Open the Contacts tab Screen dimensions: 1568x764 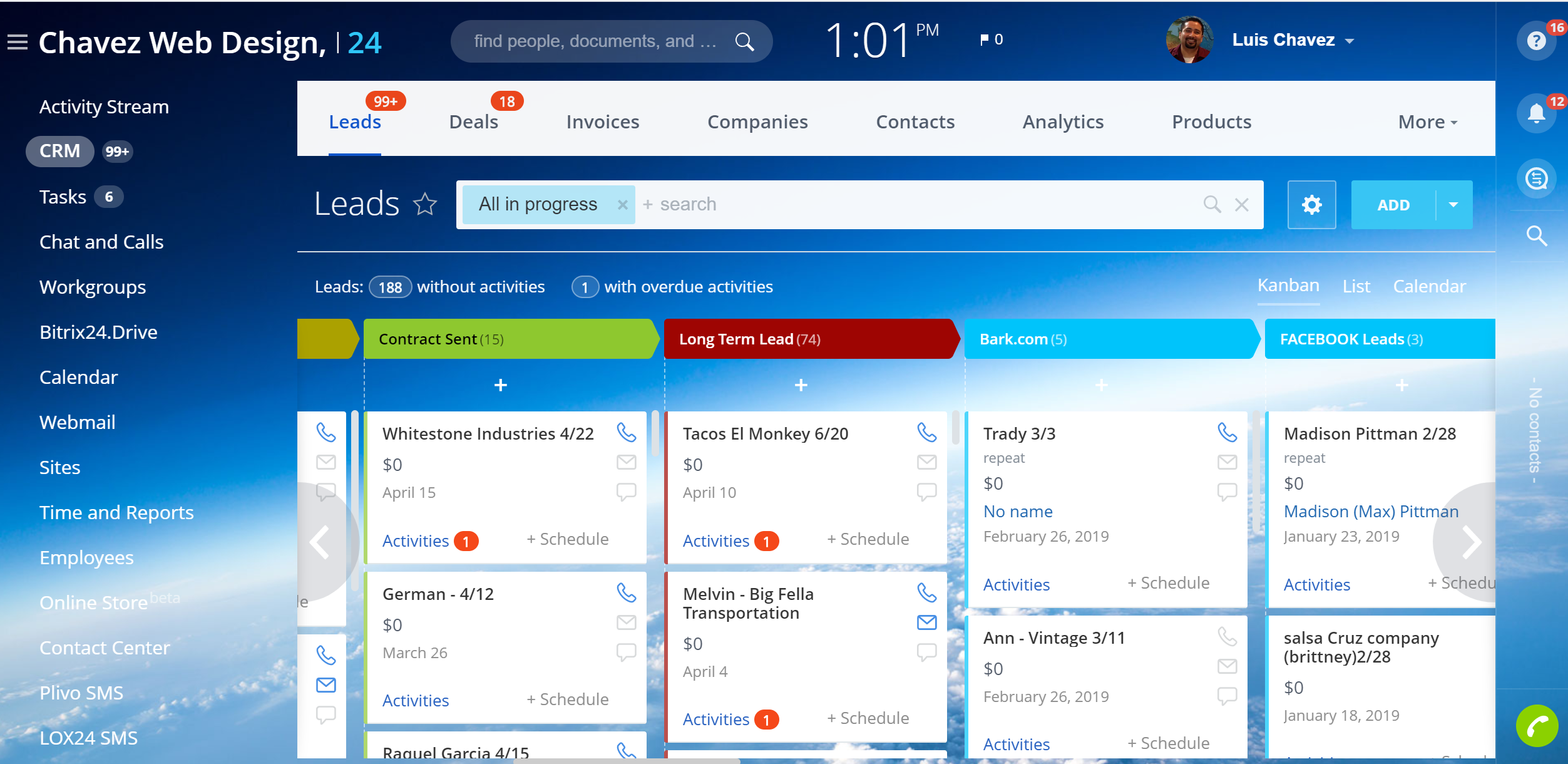click(915, 121)
